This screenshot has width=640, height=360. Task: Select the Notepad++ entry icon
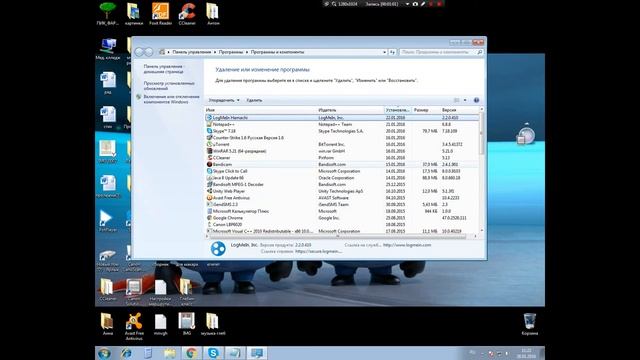coord(209,124)
